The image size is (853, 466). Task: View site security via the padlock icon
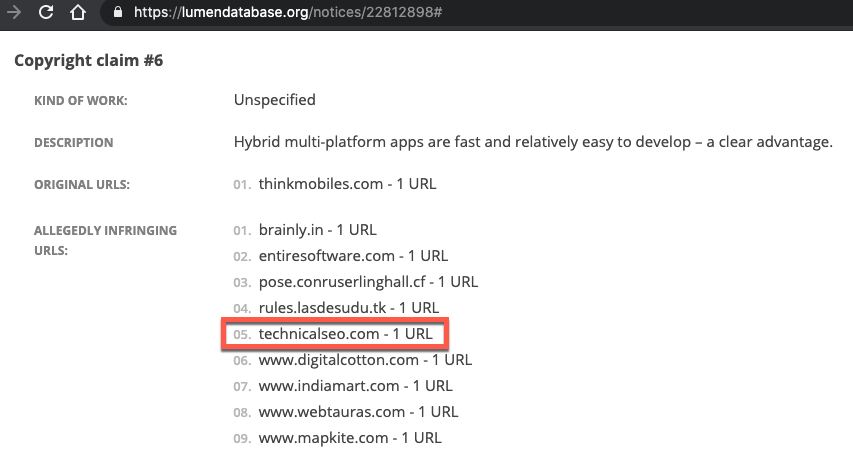118,12
